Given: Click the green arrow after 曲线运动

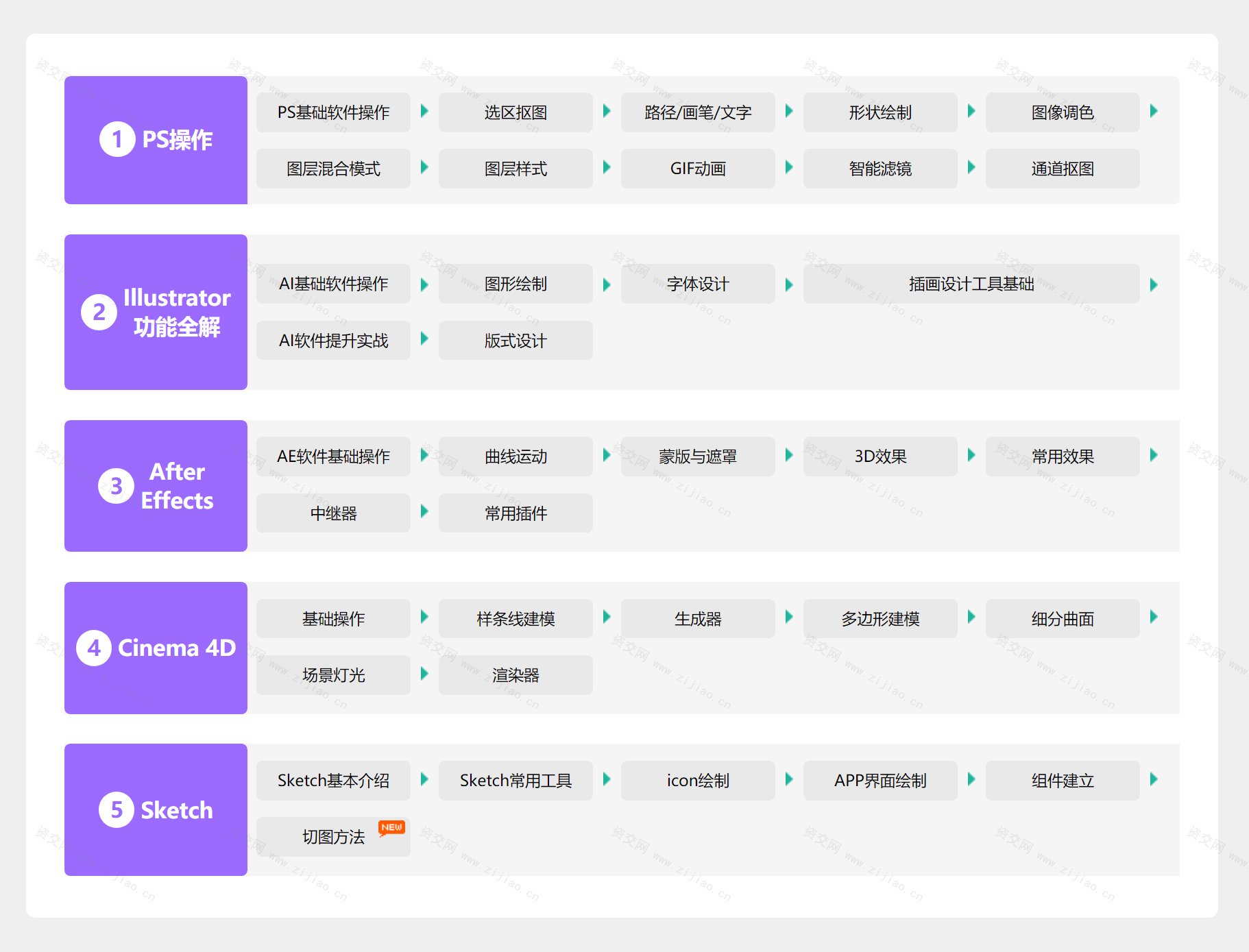Looking at the screenshot, I should [x=607, y=455].
